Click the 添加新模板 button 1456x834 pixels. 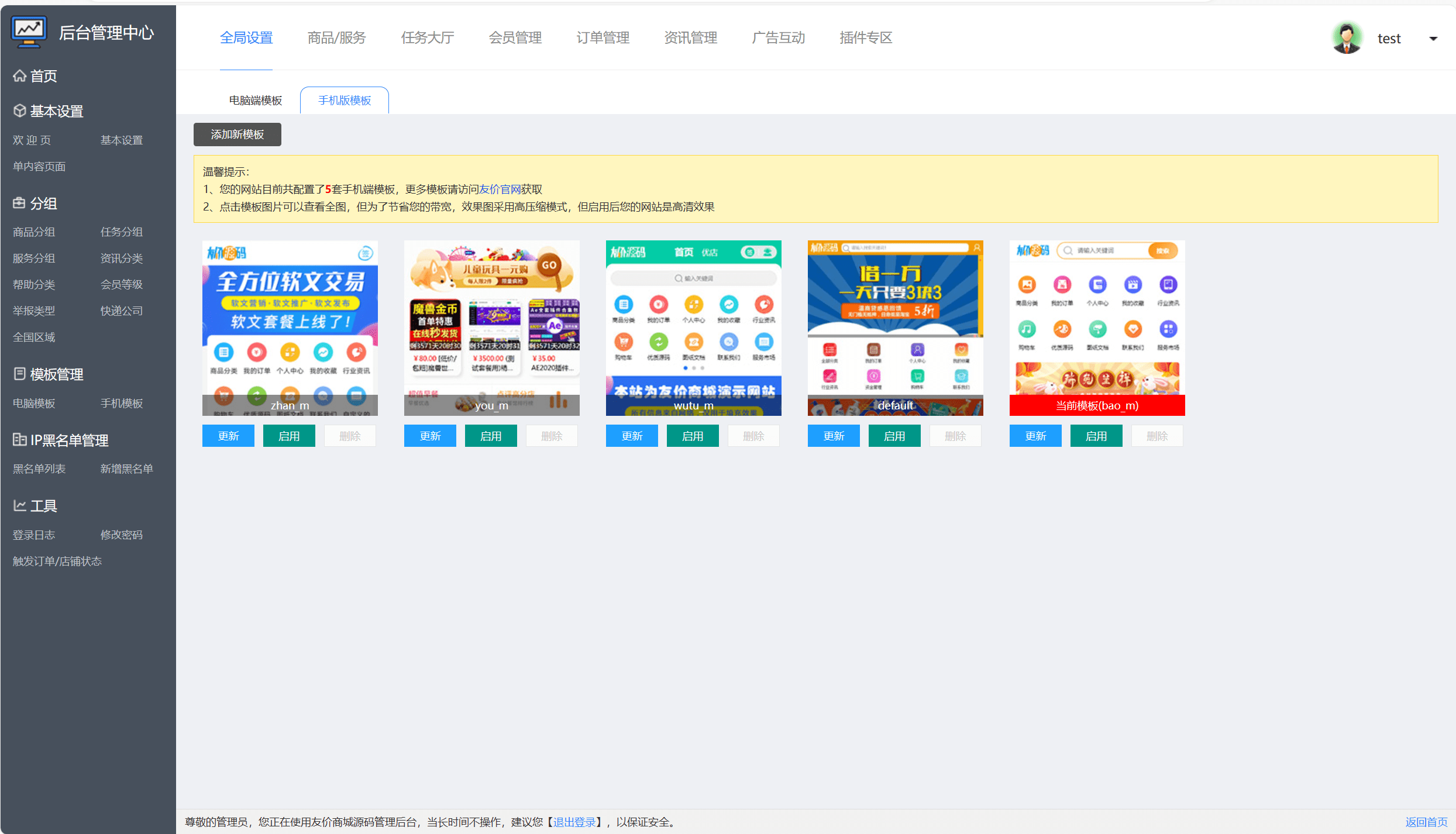[x=237, y=135]
